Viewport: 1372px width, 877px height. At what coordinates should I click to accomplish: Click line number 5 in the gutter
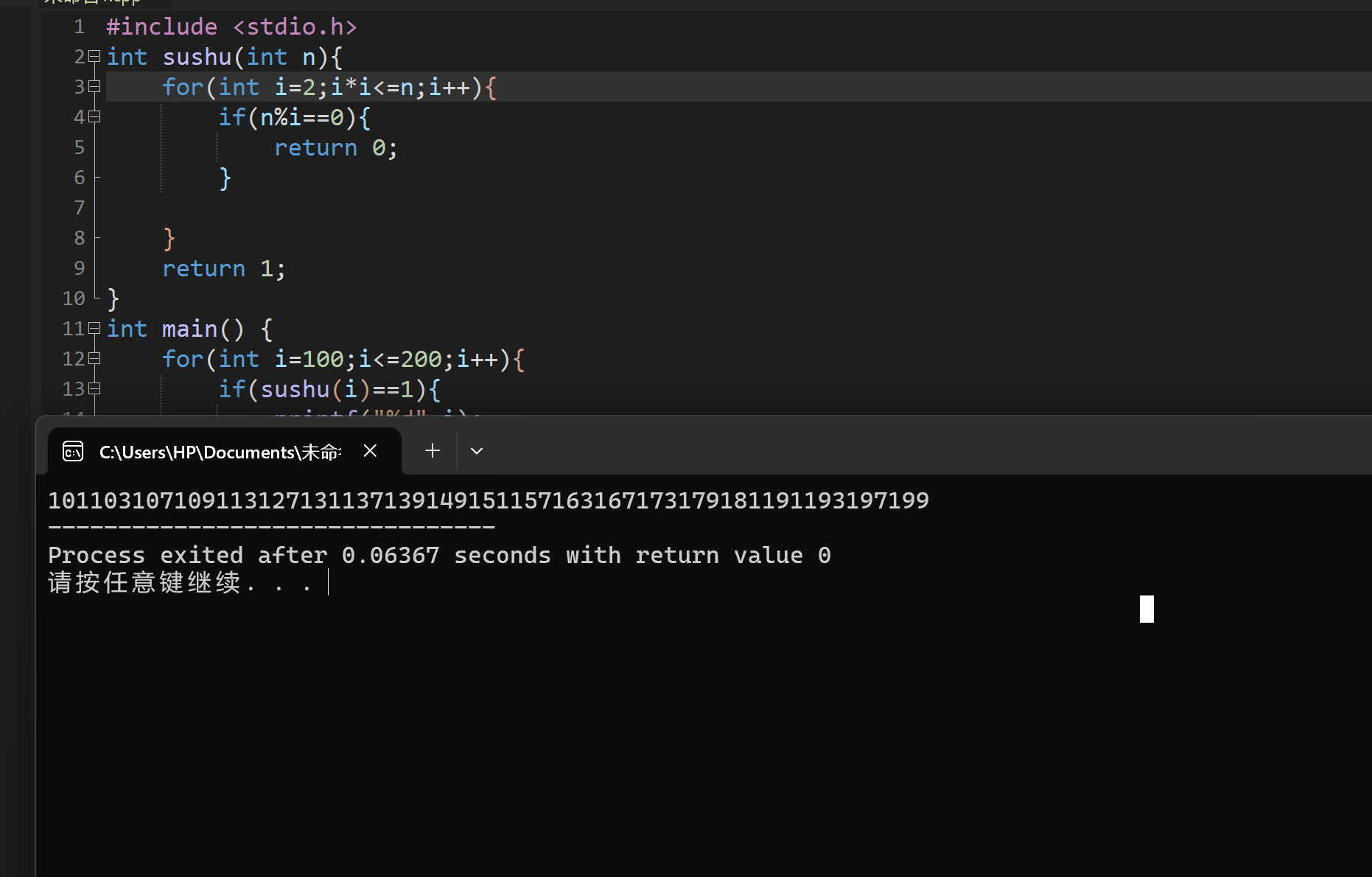click(79, 147)
